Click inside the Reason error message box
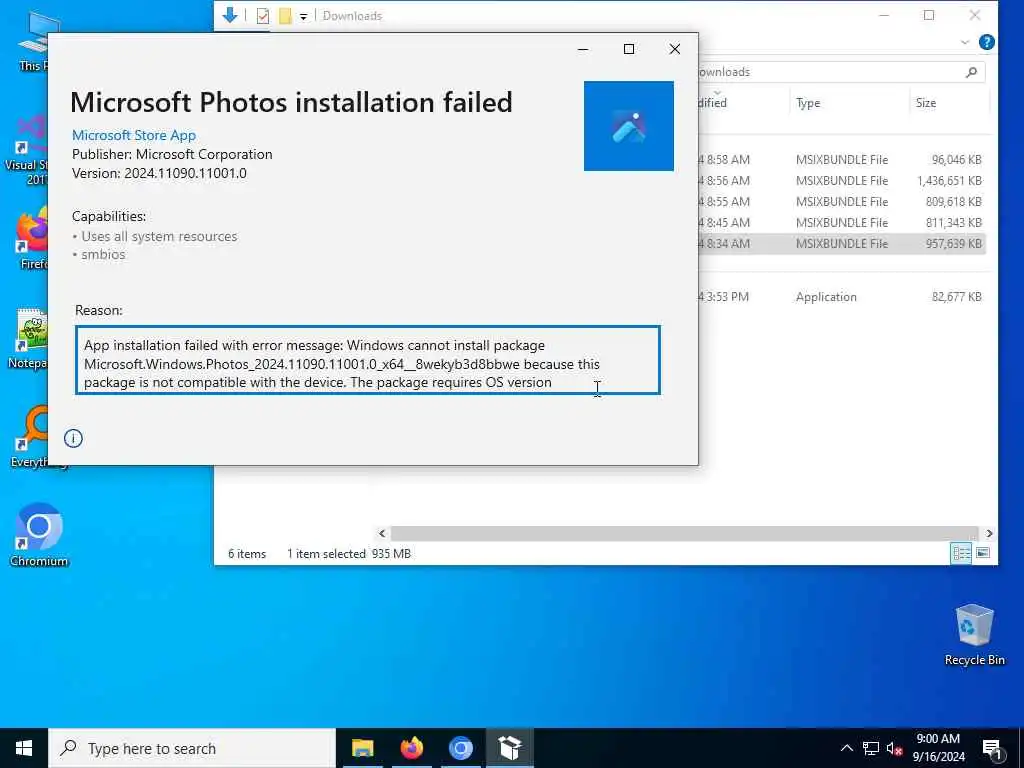 (x=368, y=360)
